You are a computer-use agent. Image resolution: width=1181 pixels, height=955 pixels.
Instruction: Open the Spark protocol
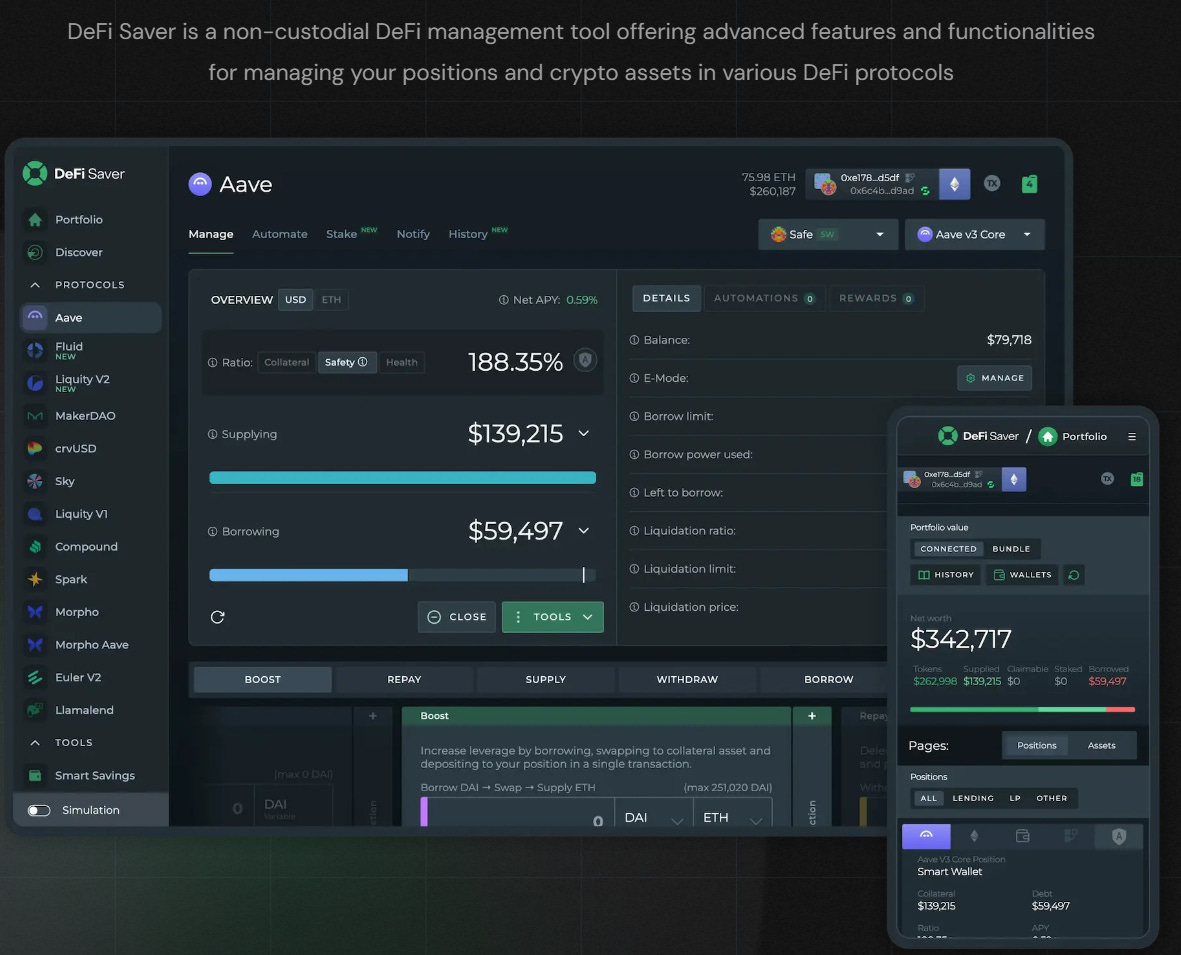click(x=71, y=579)
